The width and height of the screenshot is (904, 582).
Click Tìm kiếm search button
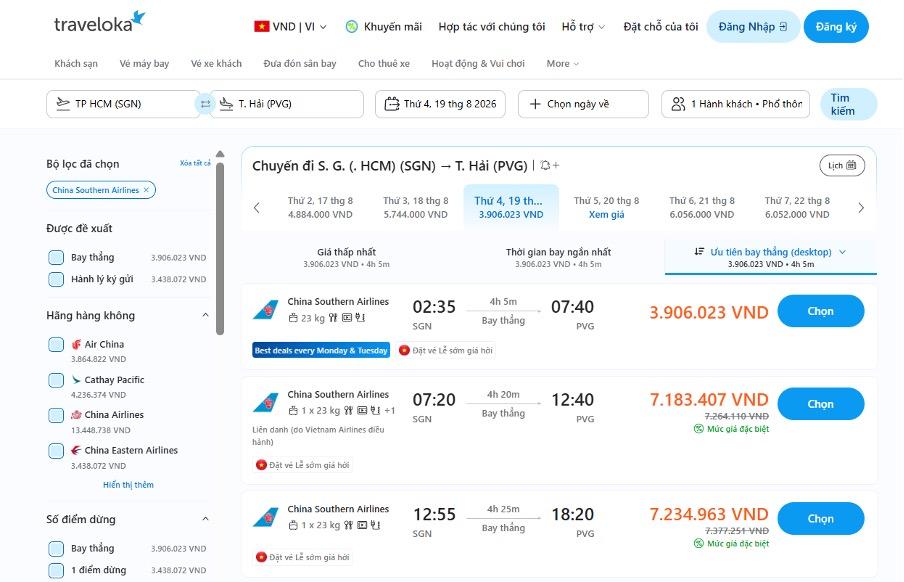(x=849, y=104)
